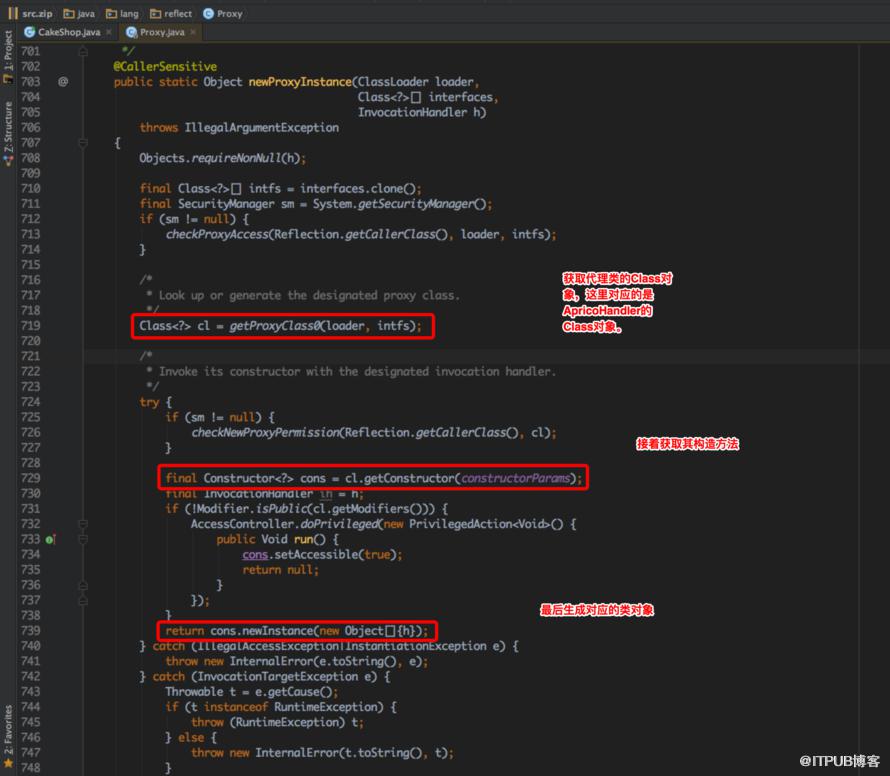Click the getCause method call
The width and height of the screenshot is (890, 776).
coord(293,692)
